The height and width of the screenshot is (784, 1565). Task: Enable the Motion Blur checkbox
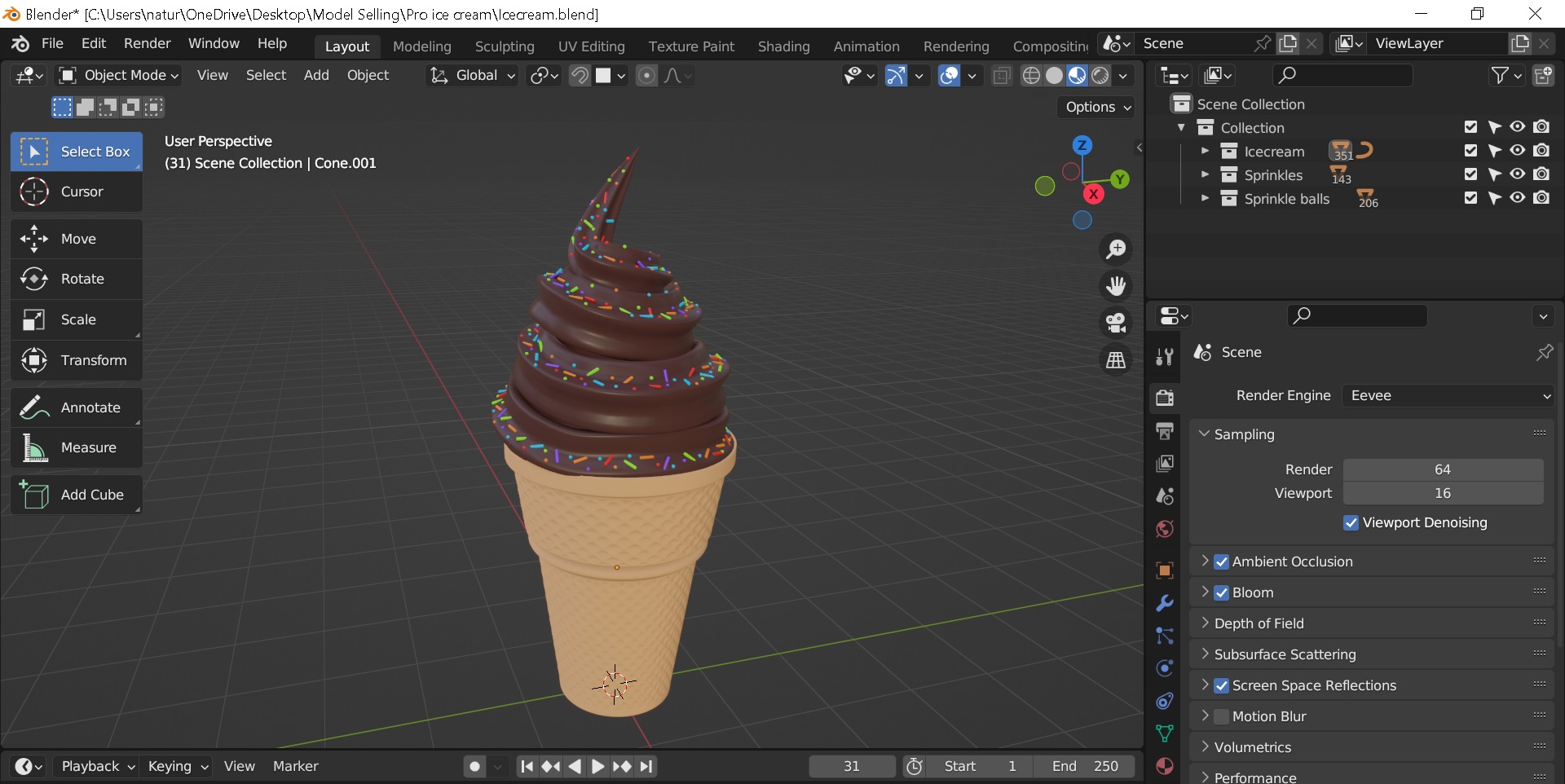coord(1221,716)
